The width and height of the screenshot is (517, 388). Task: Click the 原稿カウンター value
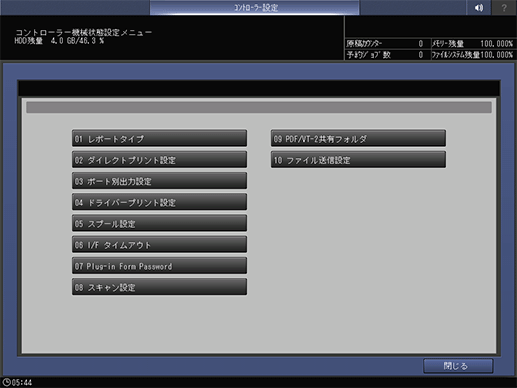click(421, 44)
